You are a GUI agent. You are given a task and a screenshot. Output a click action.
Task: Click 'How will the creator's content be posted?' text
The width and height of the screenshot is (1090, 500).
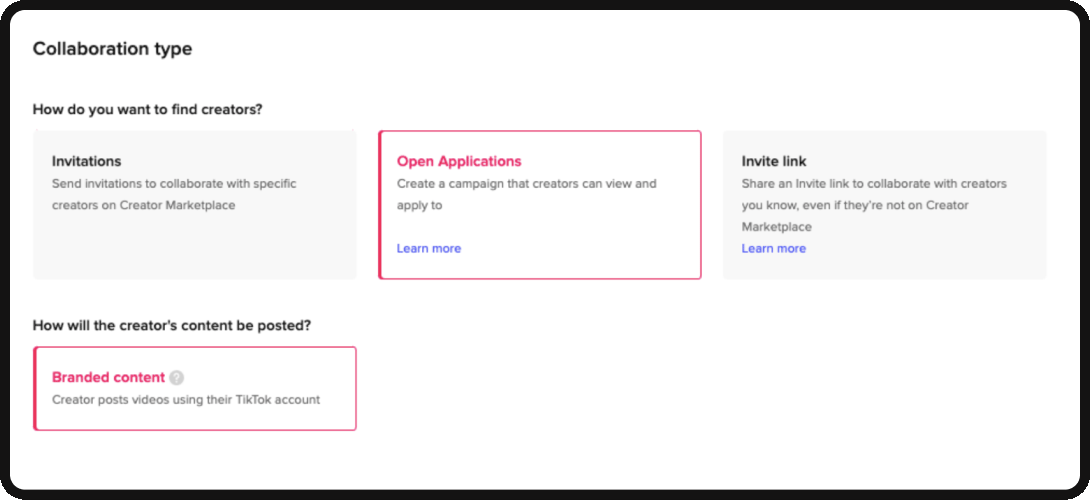[x=172, y=325]
